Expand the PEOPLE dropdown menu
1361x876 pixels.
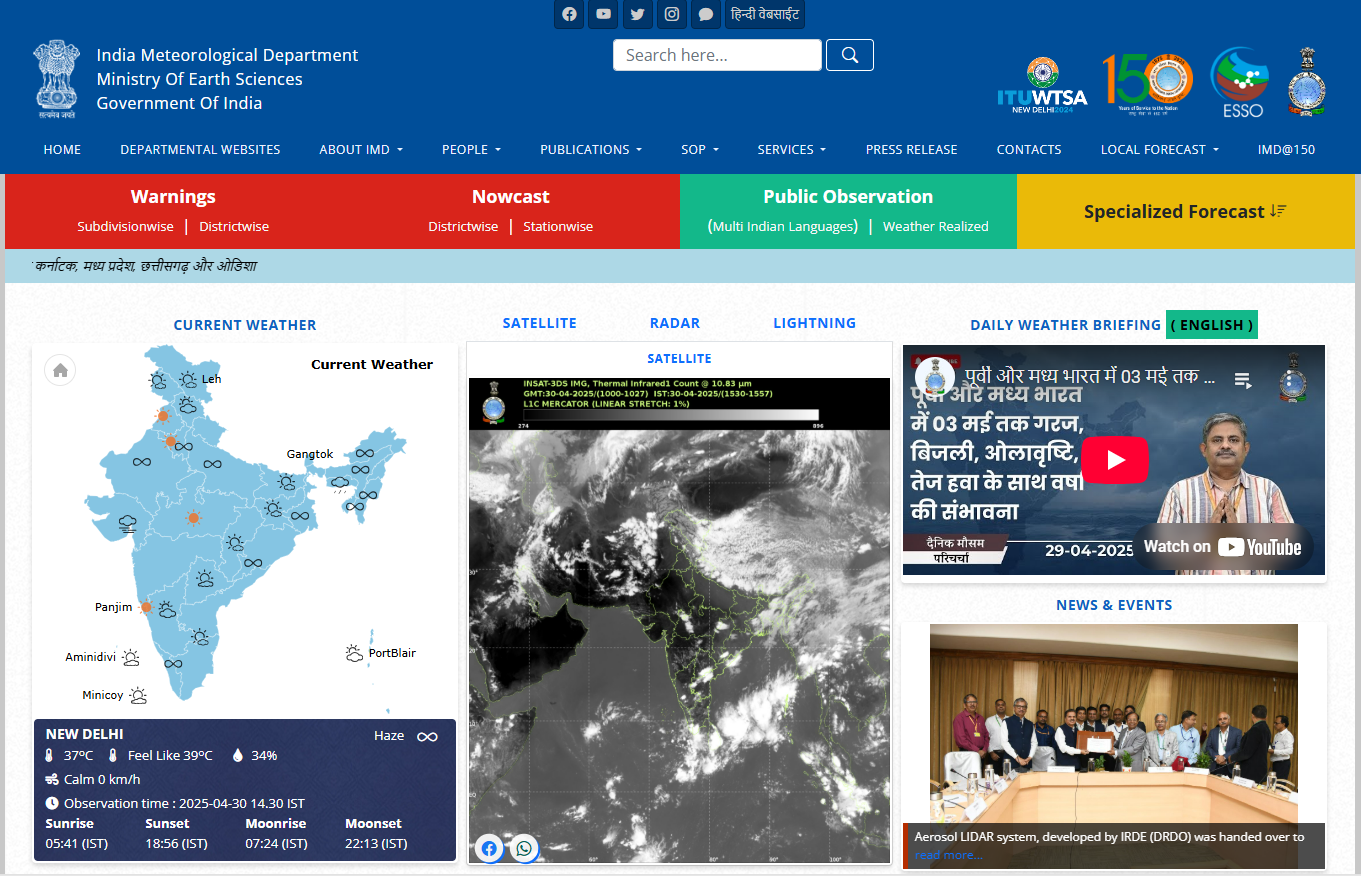(x=471, y=149)
